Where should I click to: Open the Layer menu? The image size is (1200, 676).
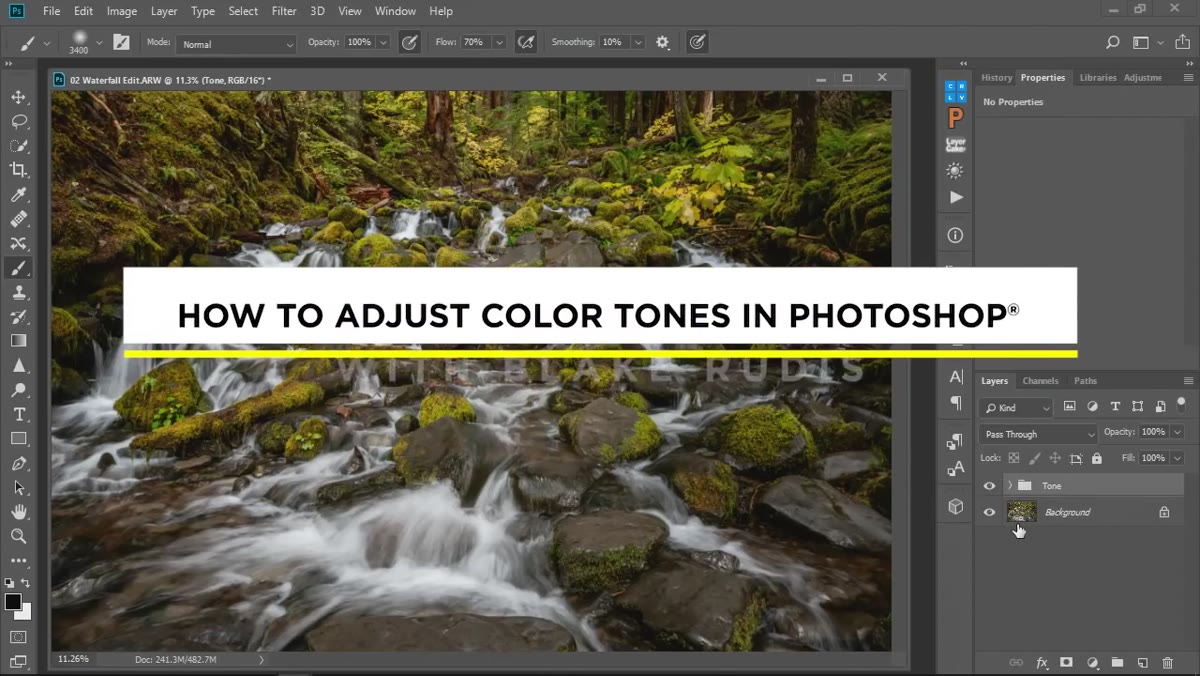164,11
